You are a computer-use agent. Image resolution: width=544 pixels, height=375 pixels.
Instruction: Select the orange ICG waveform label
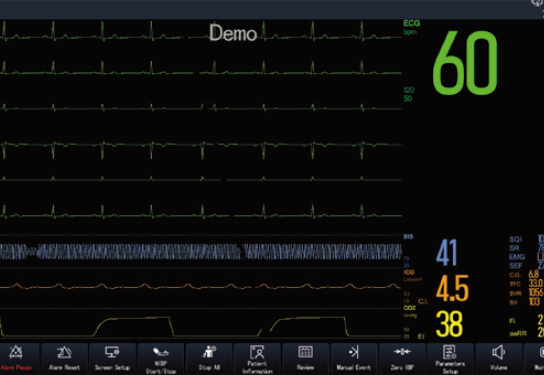point(409,273)
